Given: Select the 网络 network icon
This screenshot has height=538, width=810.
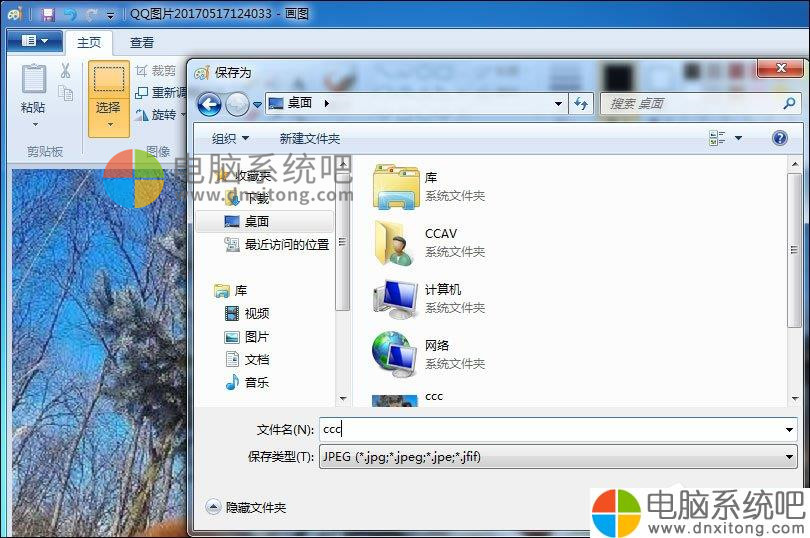Looking at the screenshot, I should tap(396, 354).
